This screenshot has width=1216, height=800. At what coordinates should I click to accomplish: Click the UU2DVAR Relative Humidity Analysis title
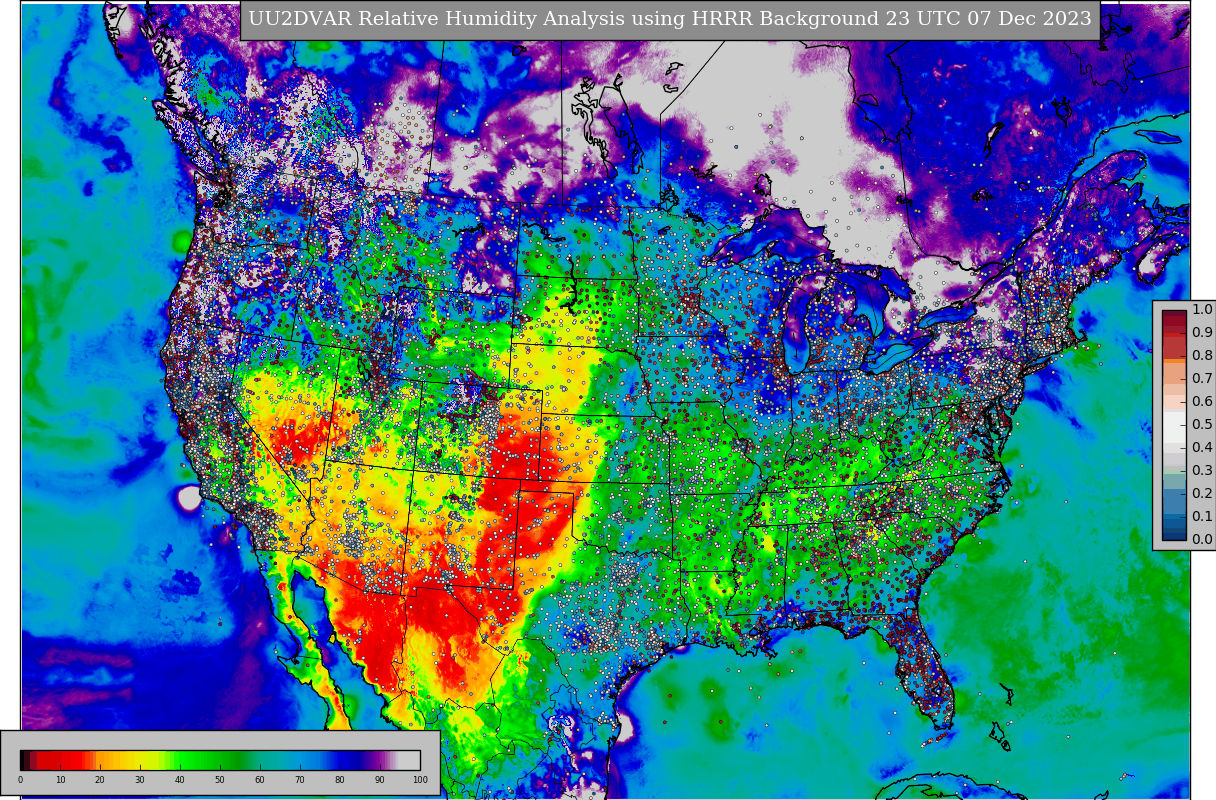[670, 19]
